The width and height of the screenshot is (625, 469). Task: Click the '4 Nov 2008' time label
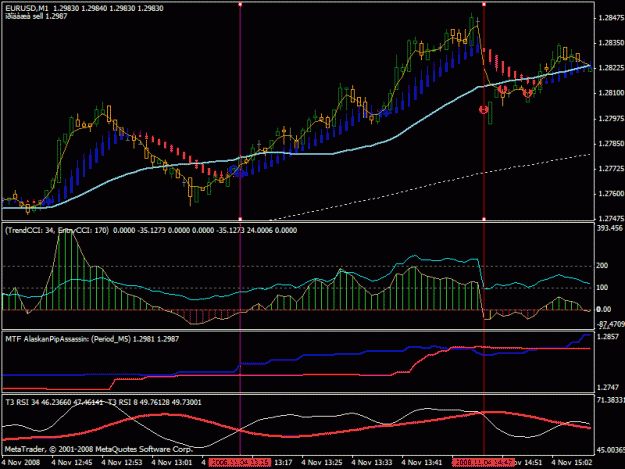21,463
